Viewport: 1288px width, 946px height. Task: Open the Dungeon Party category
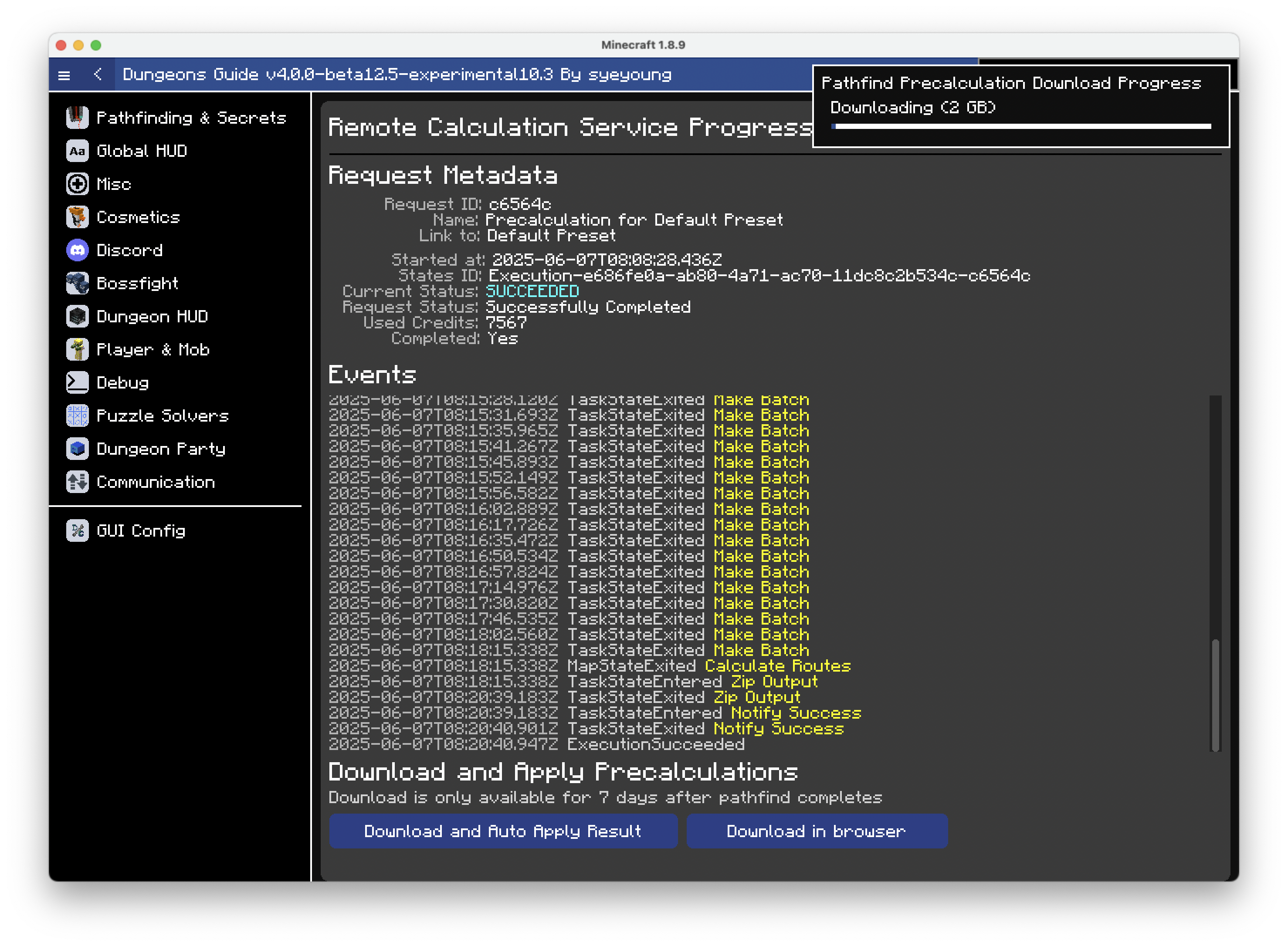click(160, 449)
